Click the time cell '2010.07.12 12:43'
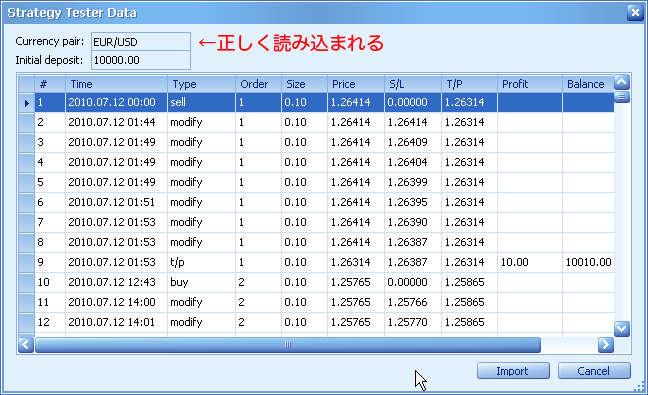 click(117, 282)
